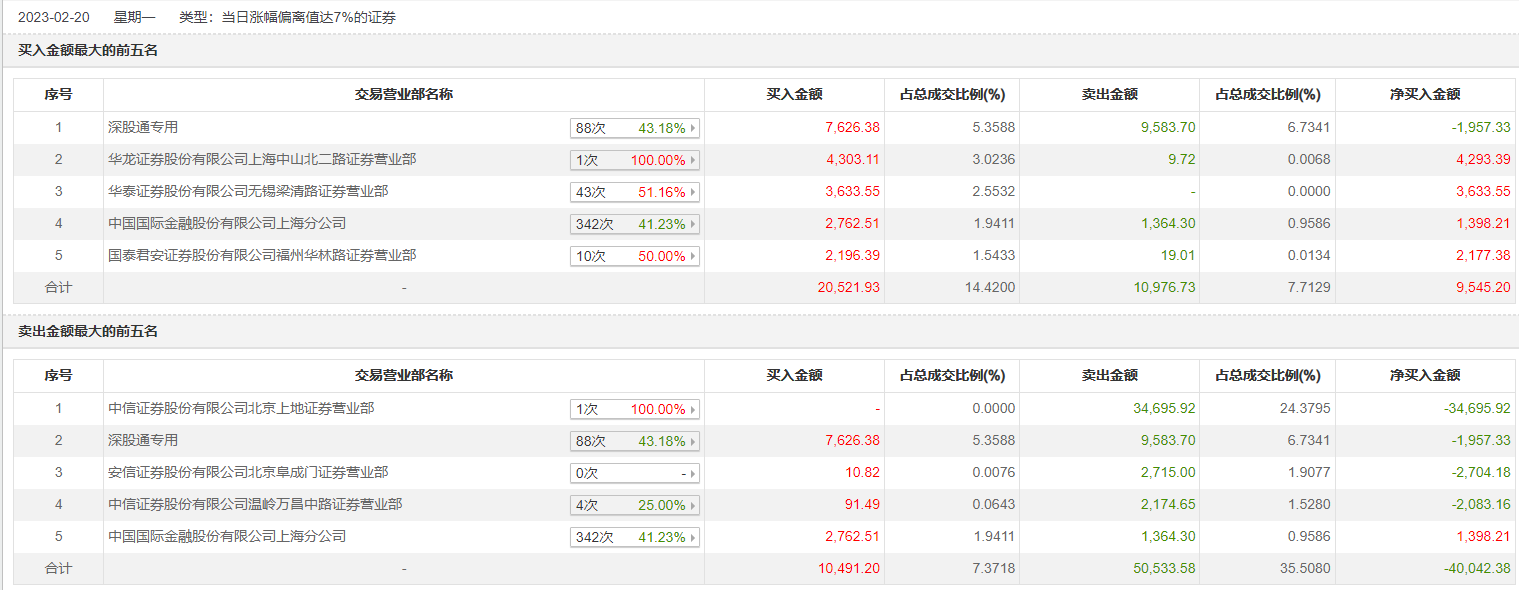Expand the 43次 51.16% dropdown

tap(634, 192)
